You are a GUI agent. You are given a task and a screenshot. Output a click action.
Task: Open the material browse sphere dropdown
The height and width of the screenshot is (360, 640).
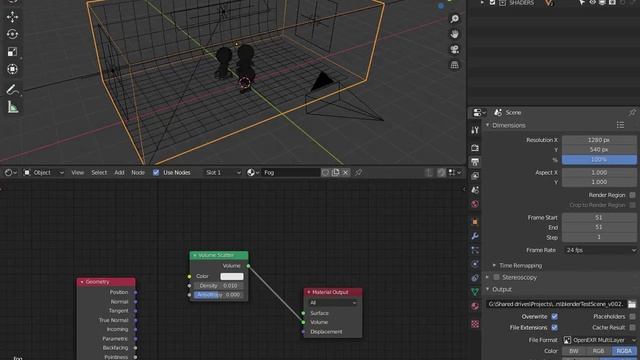point(253,173)
